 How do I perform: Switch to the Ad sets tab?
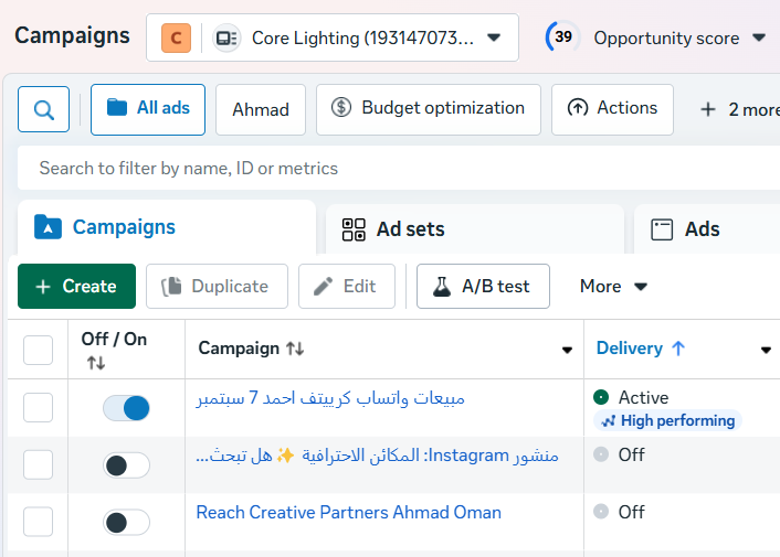point(475,229)
